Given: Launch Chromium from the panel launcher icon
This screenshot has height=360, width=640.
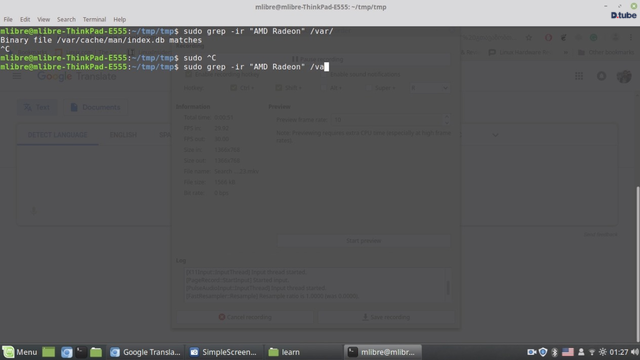Looking at the screenshot, I should pos(67,352).
